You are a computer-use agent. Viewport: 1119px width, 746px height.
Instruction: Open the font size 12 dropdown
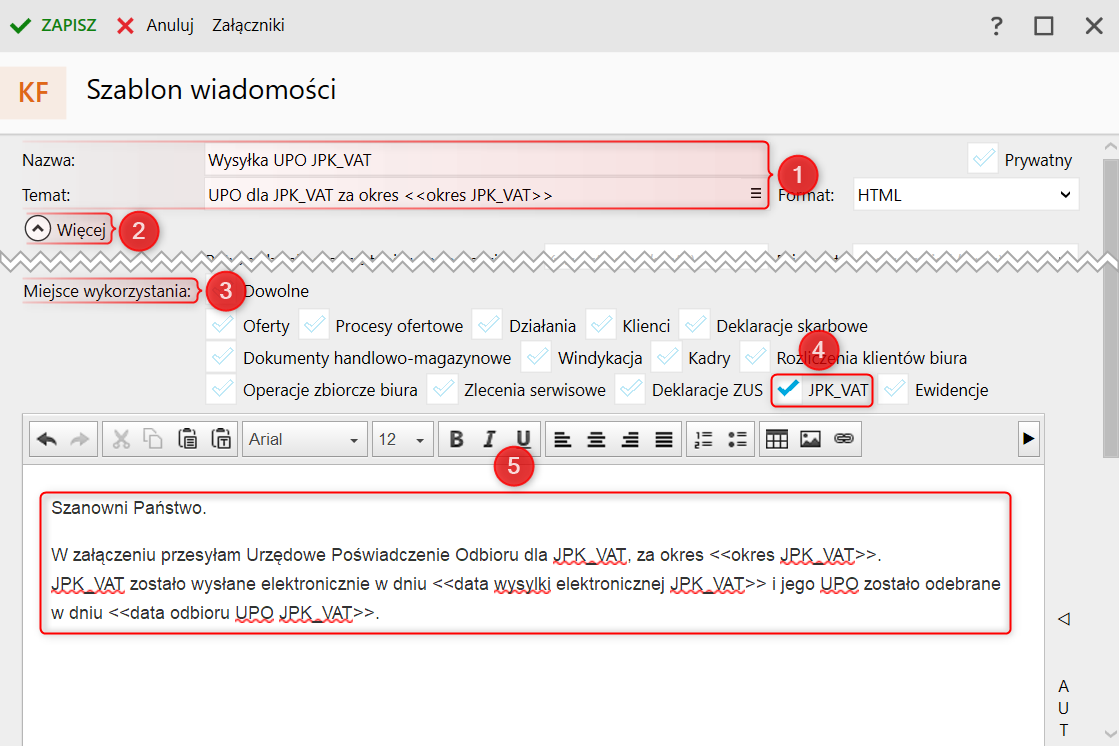[402, 439]
